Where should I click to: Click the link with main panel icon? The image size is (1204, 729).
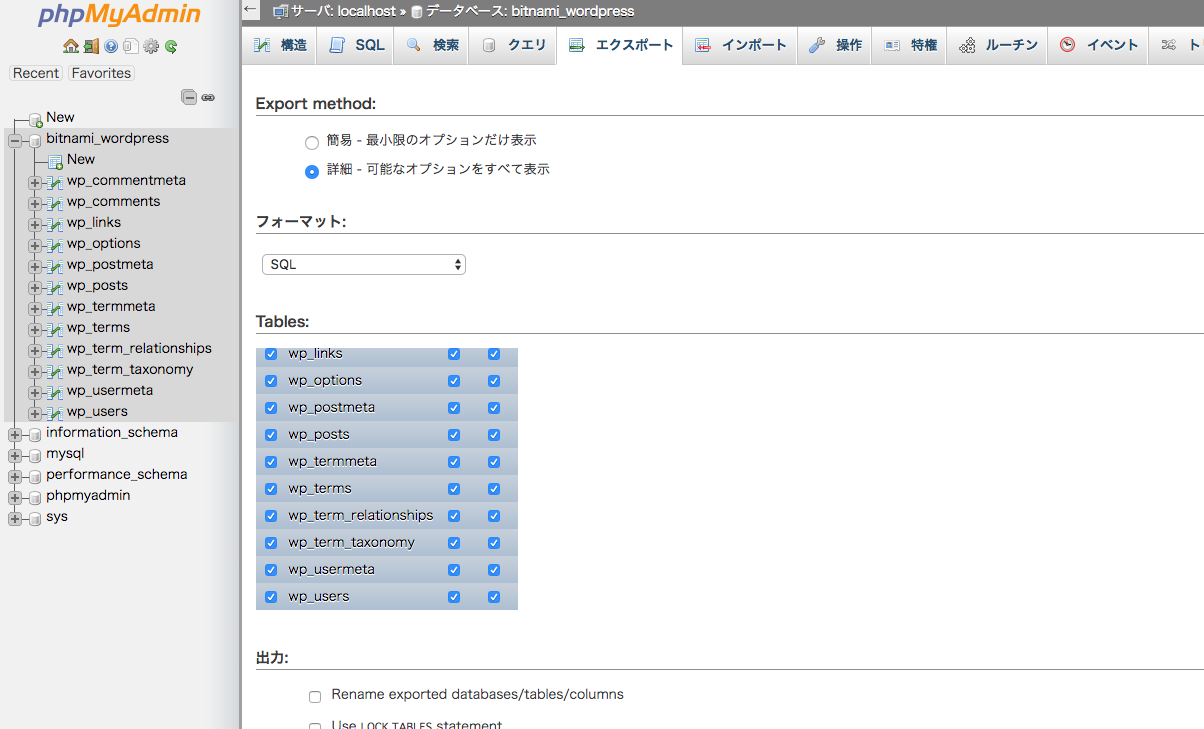coord(208,97)
